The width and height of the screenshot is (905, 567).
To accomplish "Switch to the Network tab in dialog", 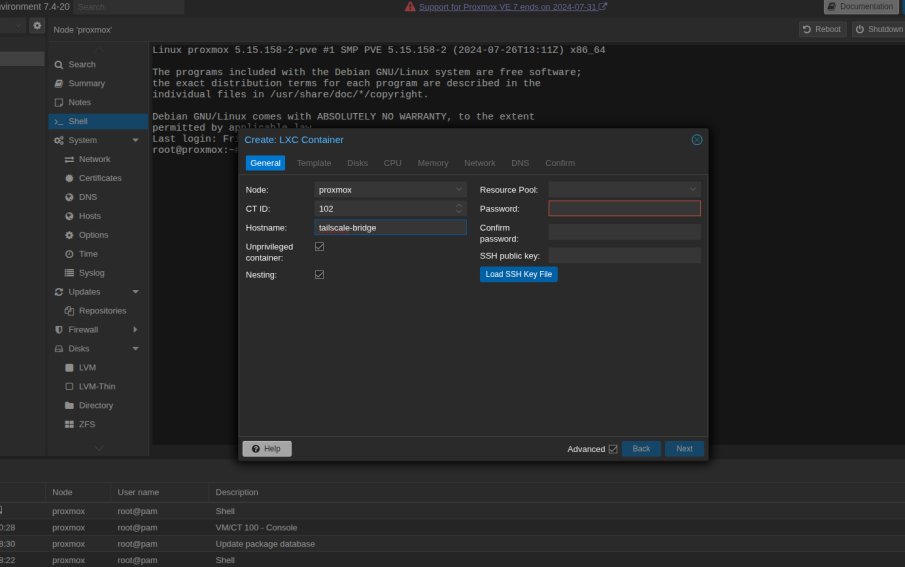I will tap(480, 163).
